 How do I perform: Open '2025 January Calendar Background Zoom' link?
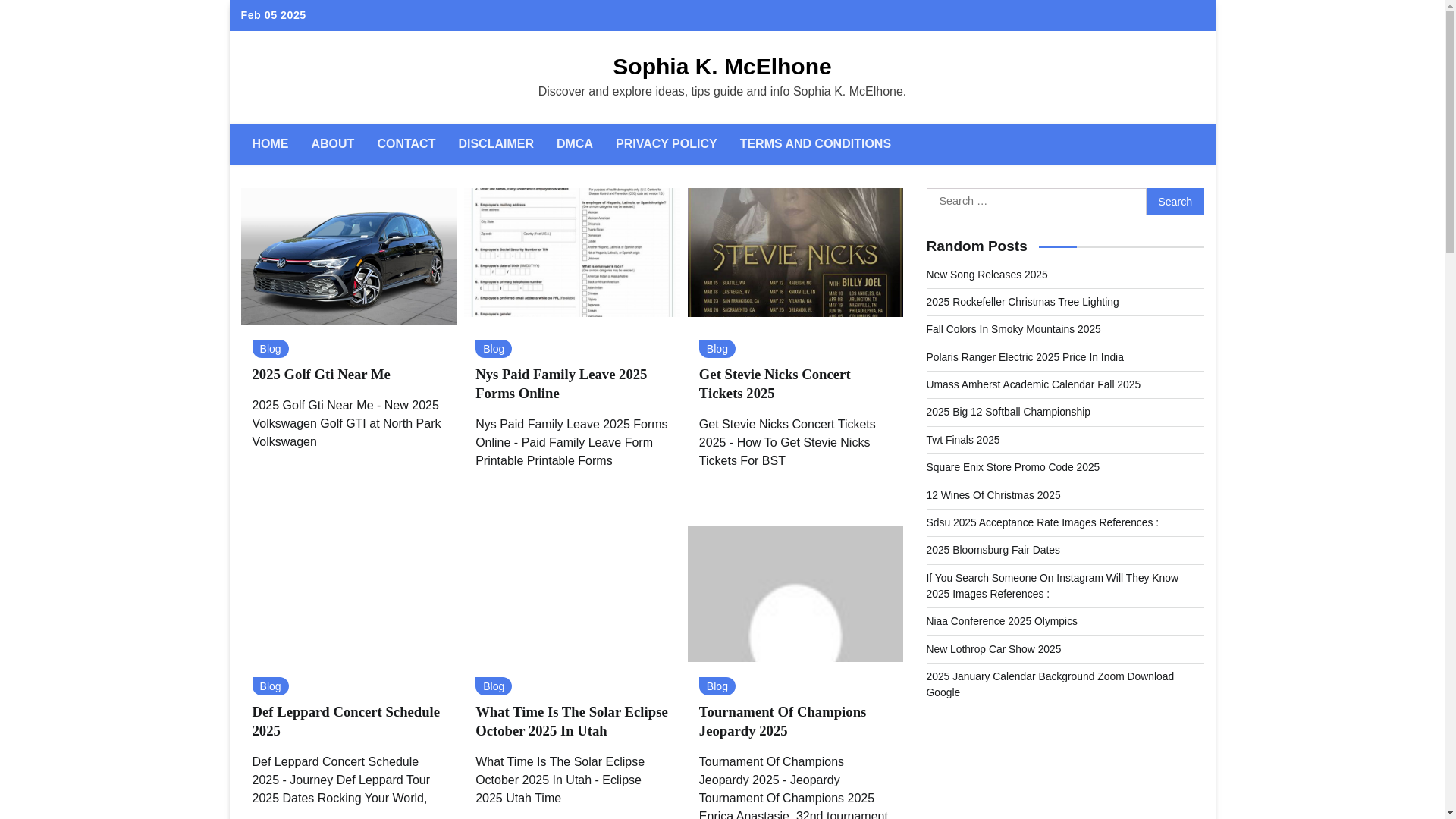(x=1050, y=684)
